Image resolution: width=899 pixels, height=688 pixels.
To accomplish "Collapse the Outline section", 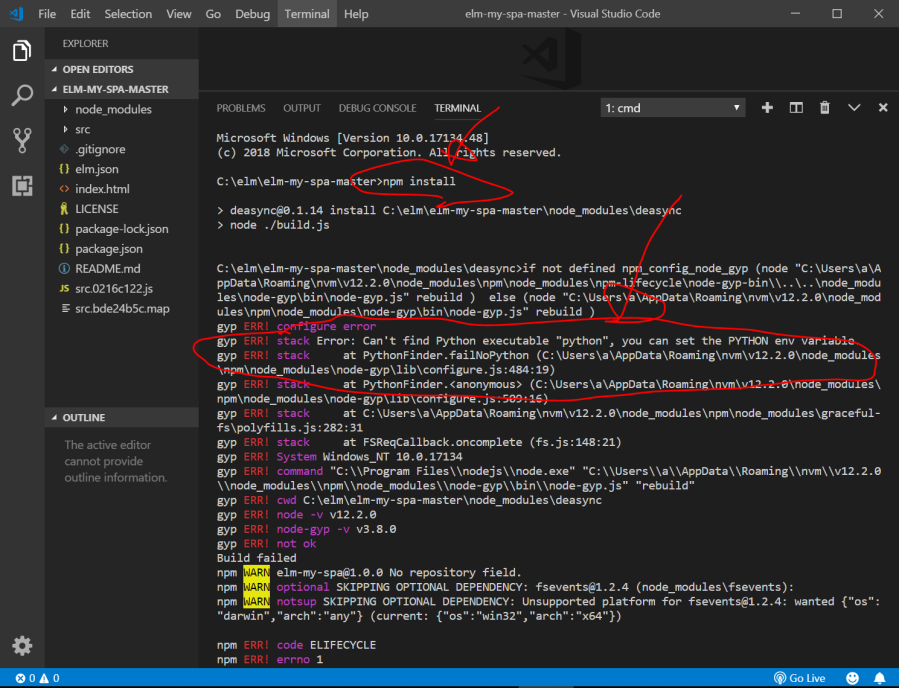I will click(83, 417).
